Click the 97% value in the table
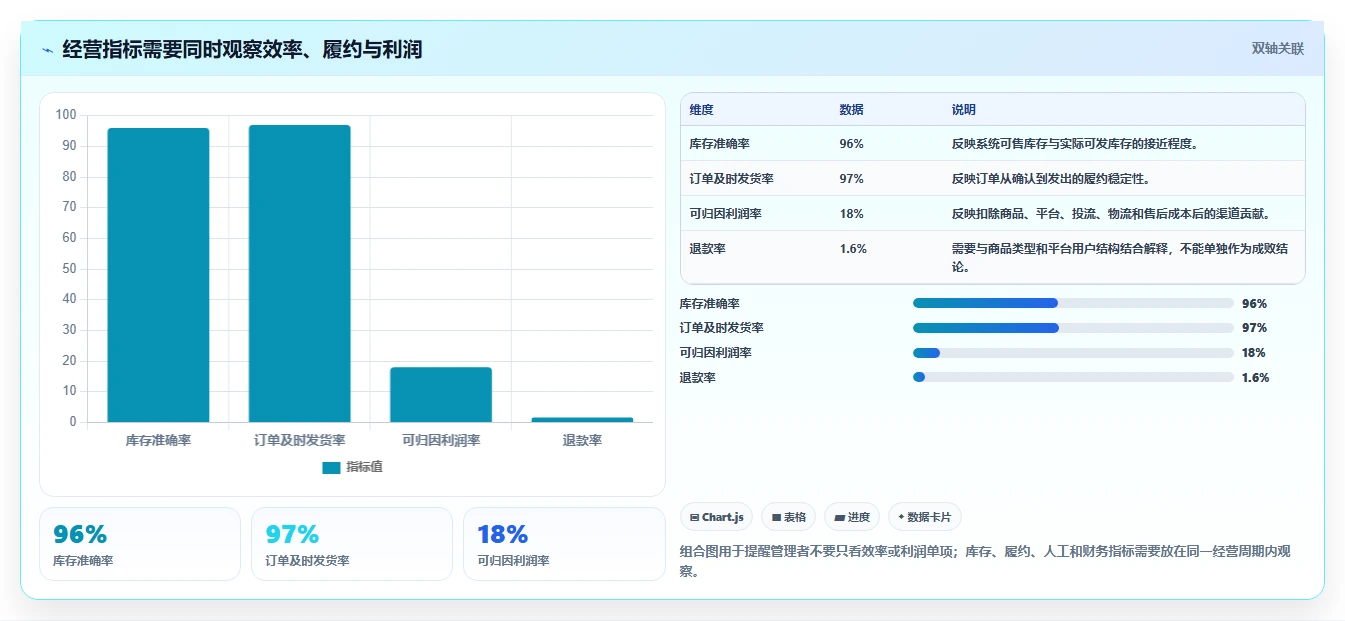 [852, 179]
